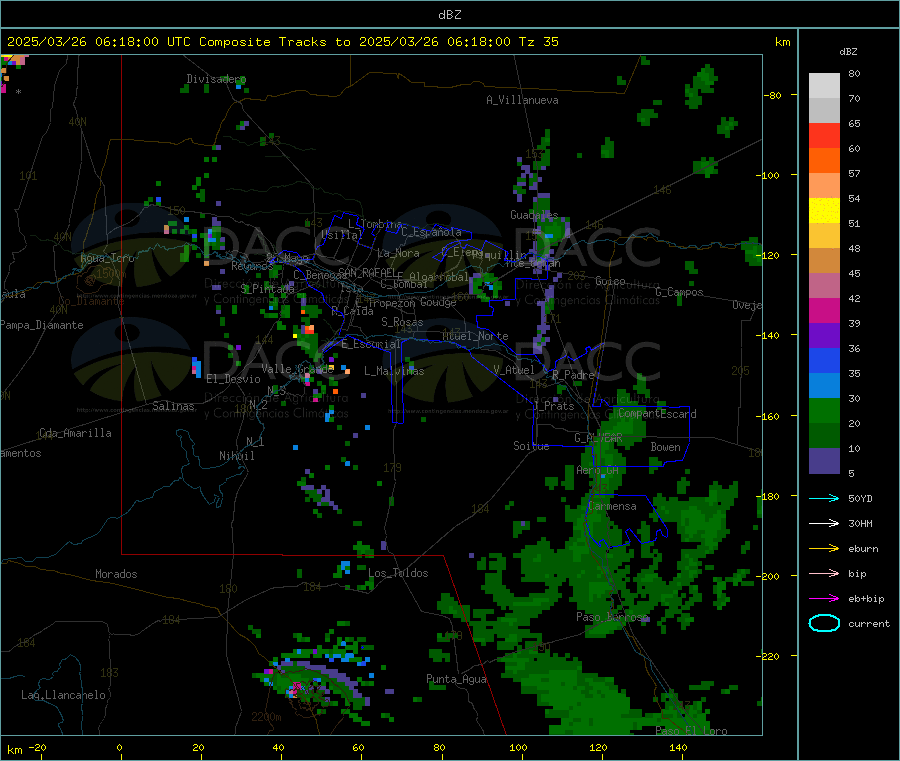
Task: Click the C_Española map label
Action: click(431, 232)
